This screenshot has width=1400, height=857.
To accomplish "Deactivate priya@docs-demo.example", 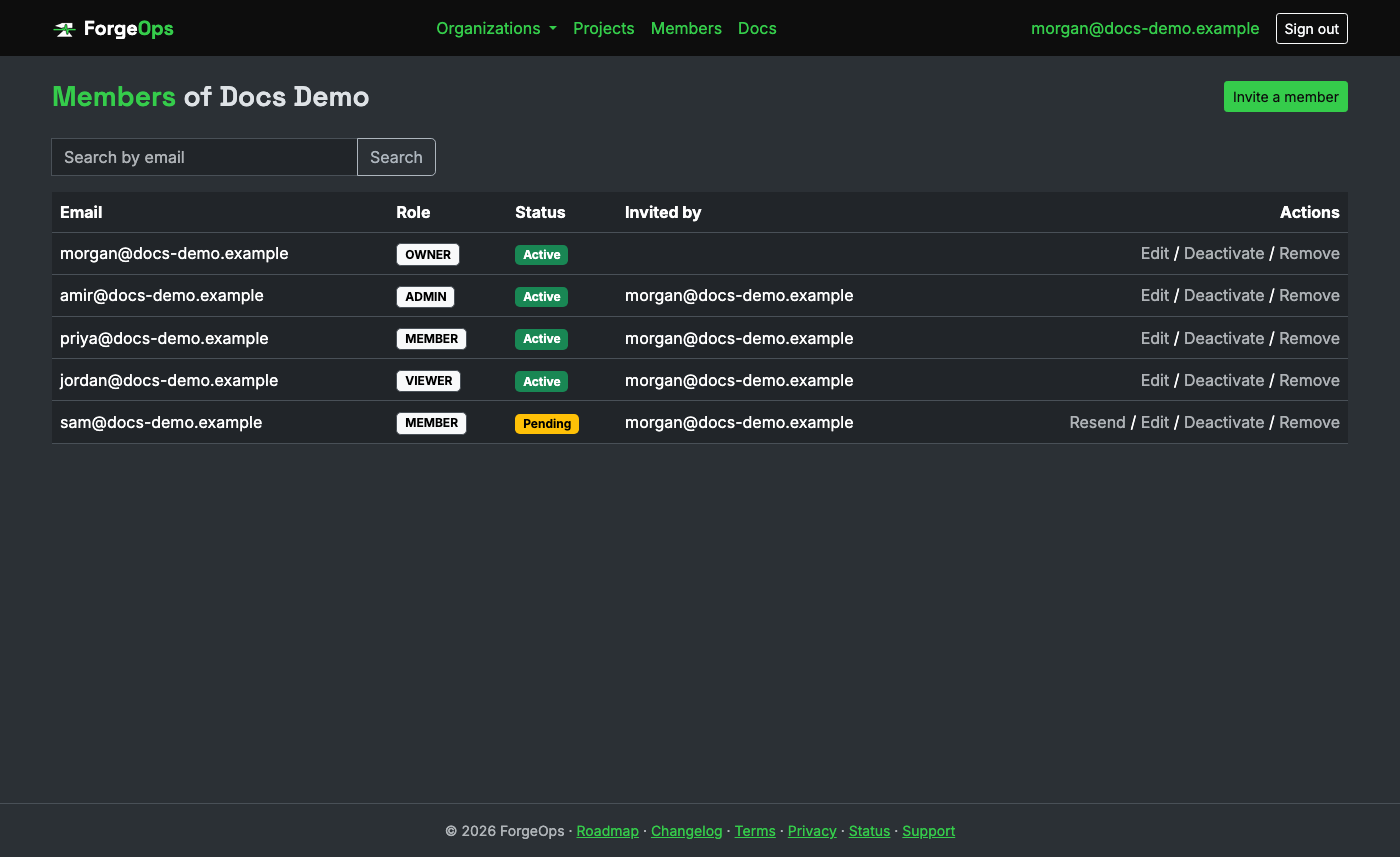I will tap(1224, 338).
